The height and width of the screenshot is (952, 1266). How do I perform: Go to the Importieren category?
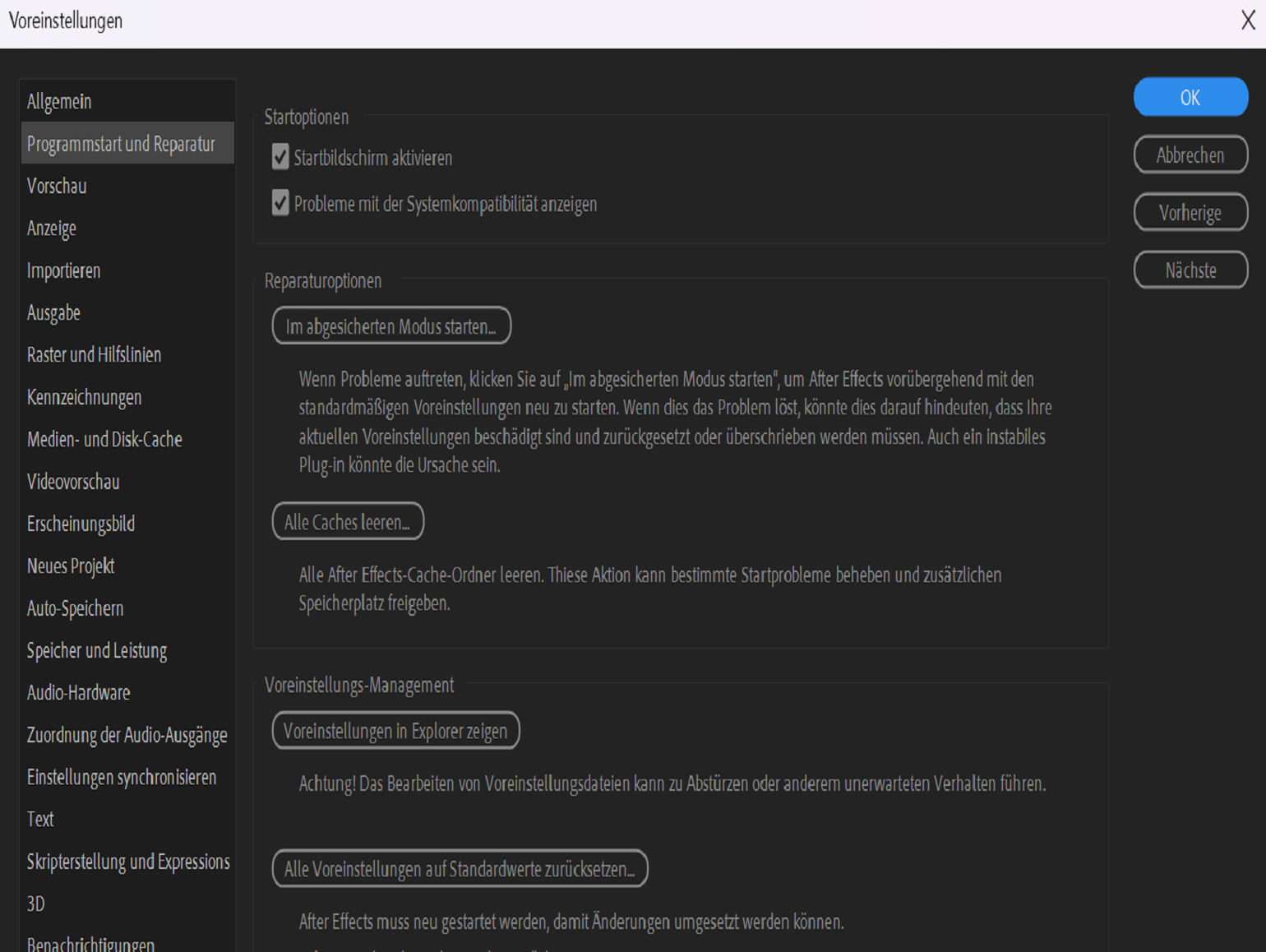tap(127, 270)
